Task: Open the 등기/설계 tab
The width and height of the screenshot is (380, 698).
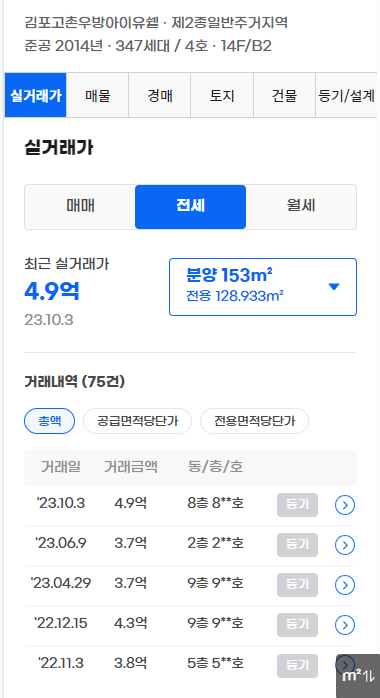Action: tap(346, 95)
